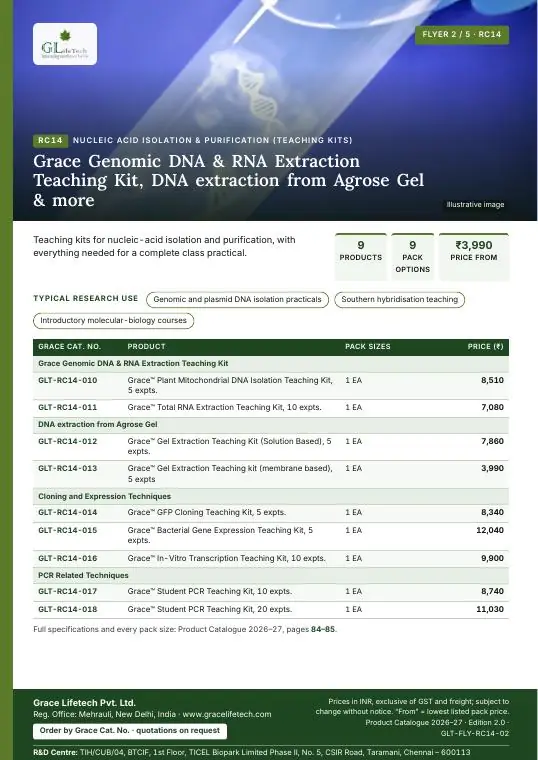The width and height of the screenshot is (538, 760).
Task: Click the Grace LifeTech logo
Action: (x=65, y=44)
